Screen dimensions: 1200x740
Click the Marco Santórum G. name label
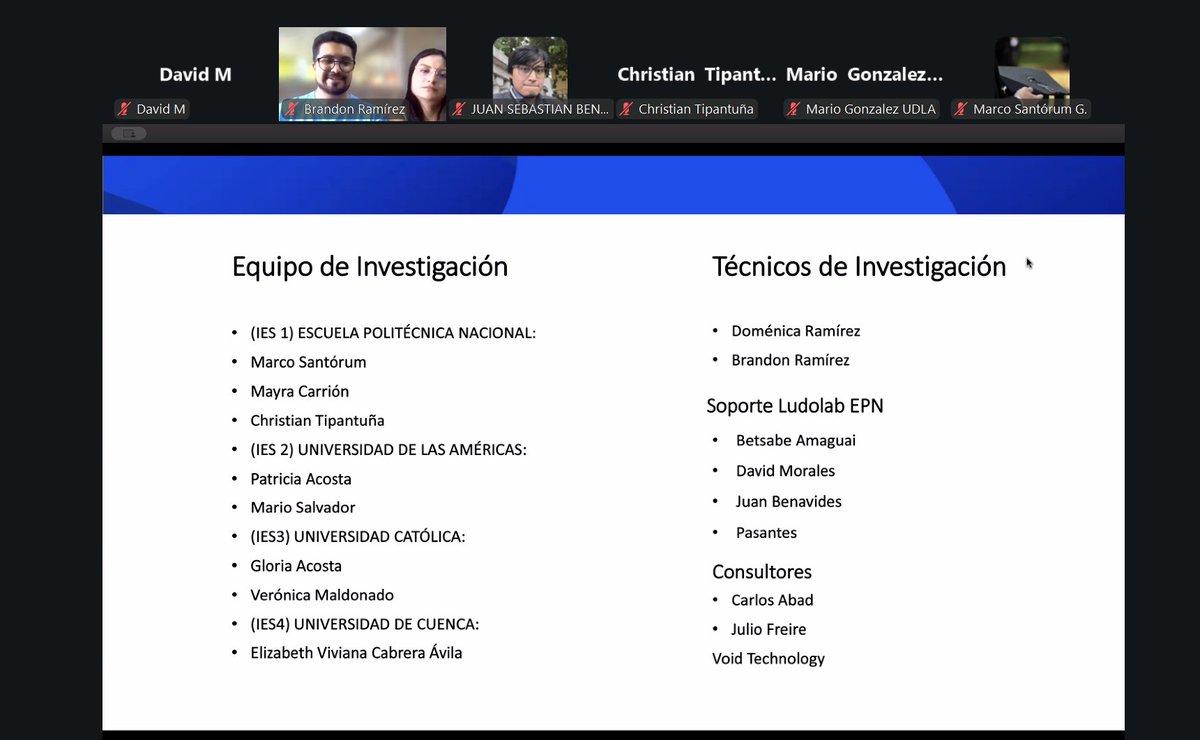1030,109
